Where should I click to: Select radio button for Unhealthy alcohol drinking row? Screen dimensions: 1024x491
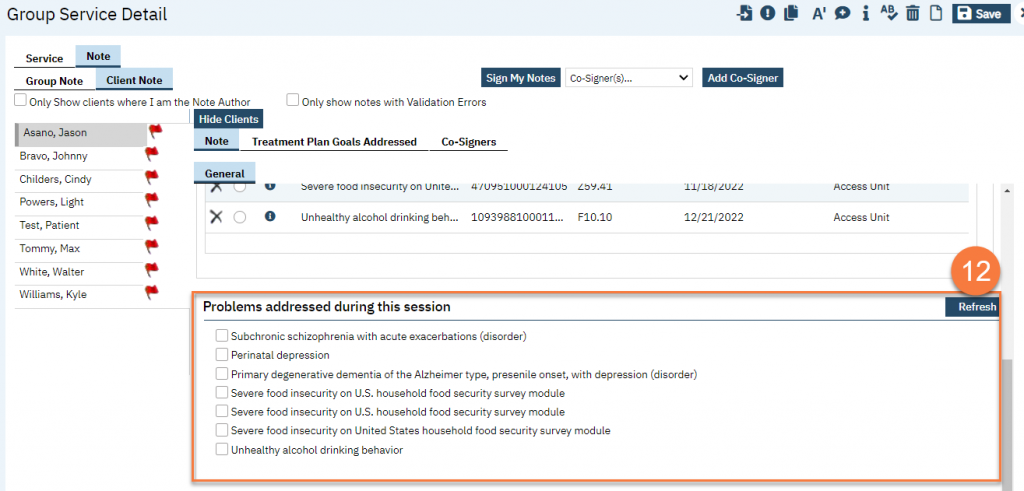[240, 217]
